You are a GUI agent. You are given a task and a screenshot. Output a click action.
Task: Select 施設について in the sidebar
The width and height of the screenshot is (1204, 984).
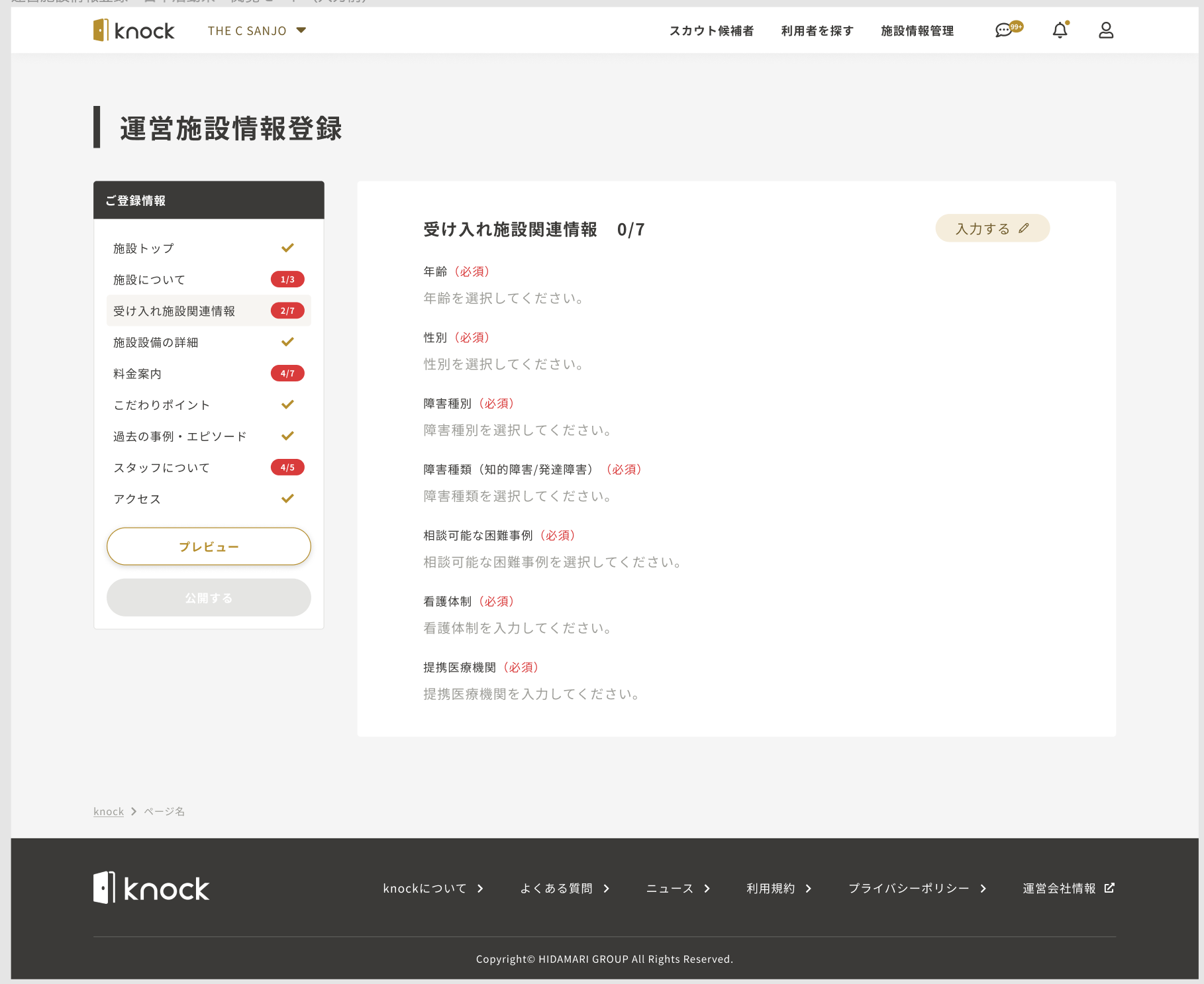click(209, 279)
